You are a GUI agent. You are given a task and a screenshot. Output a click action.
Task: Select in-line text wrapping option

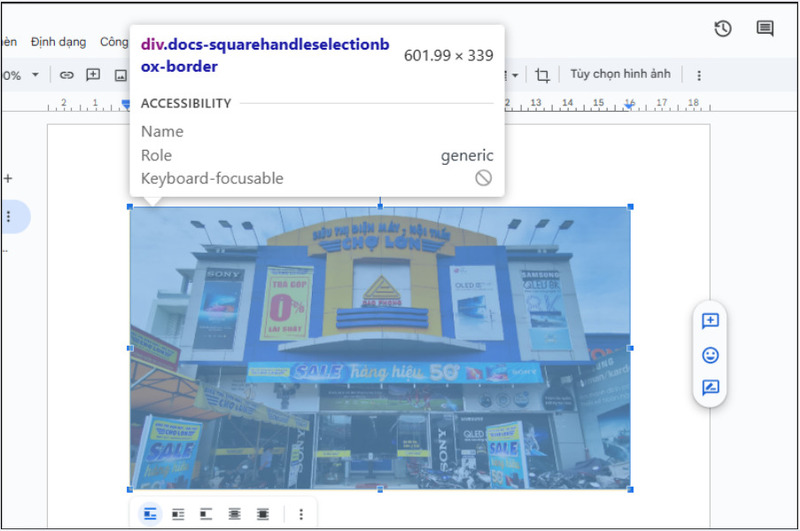150,514
